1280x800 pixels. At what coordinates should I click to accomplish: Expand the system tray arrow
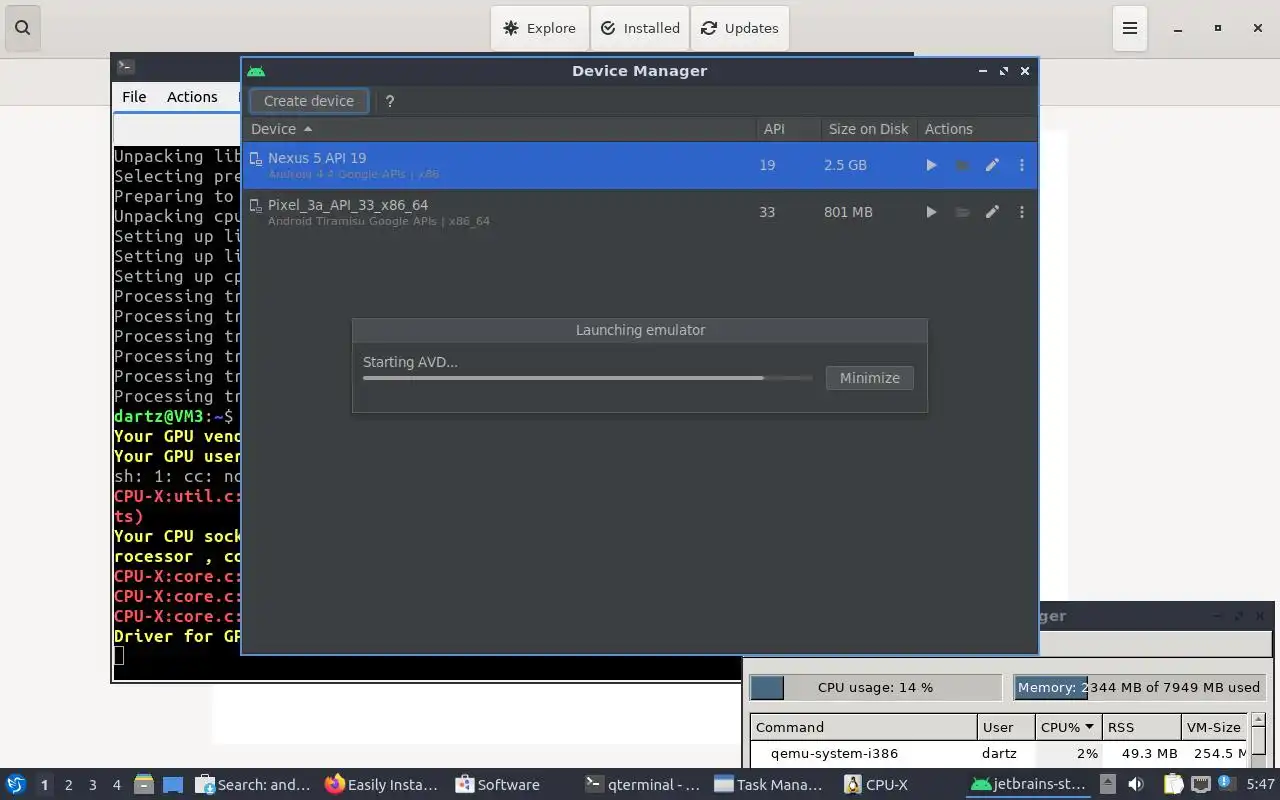pyautogui.click(x=1108, y=784)
